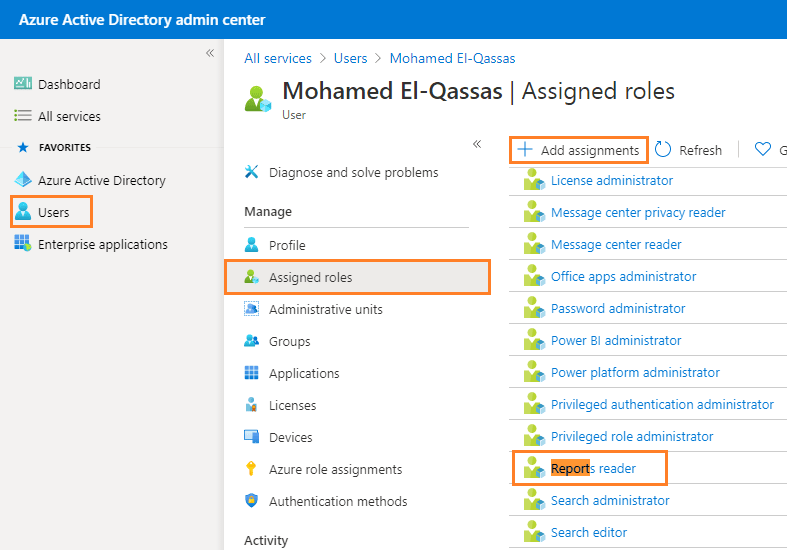Open the Licenses menu item
Screen dimensions: 787x550
click(x=293, y=405)
